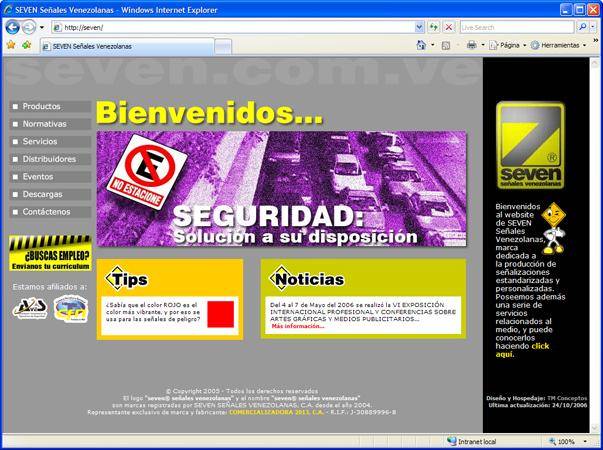Click the browser Back arrow button

(12, 27)
